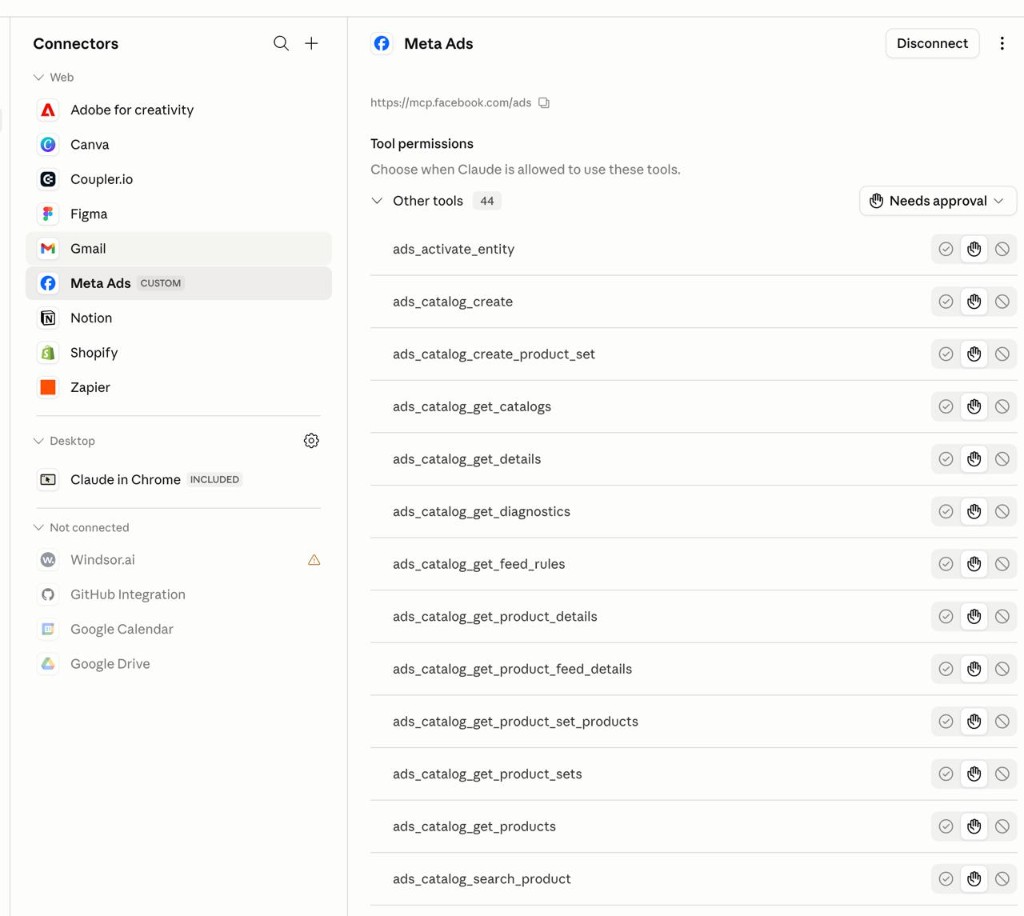1024x916 pixels.
Task: Always allow ads_catalog_get_product_details tool
Action: pyautogui.click(x=946, y=616)
